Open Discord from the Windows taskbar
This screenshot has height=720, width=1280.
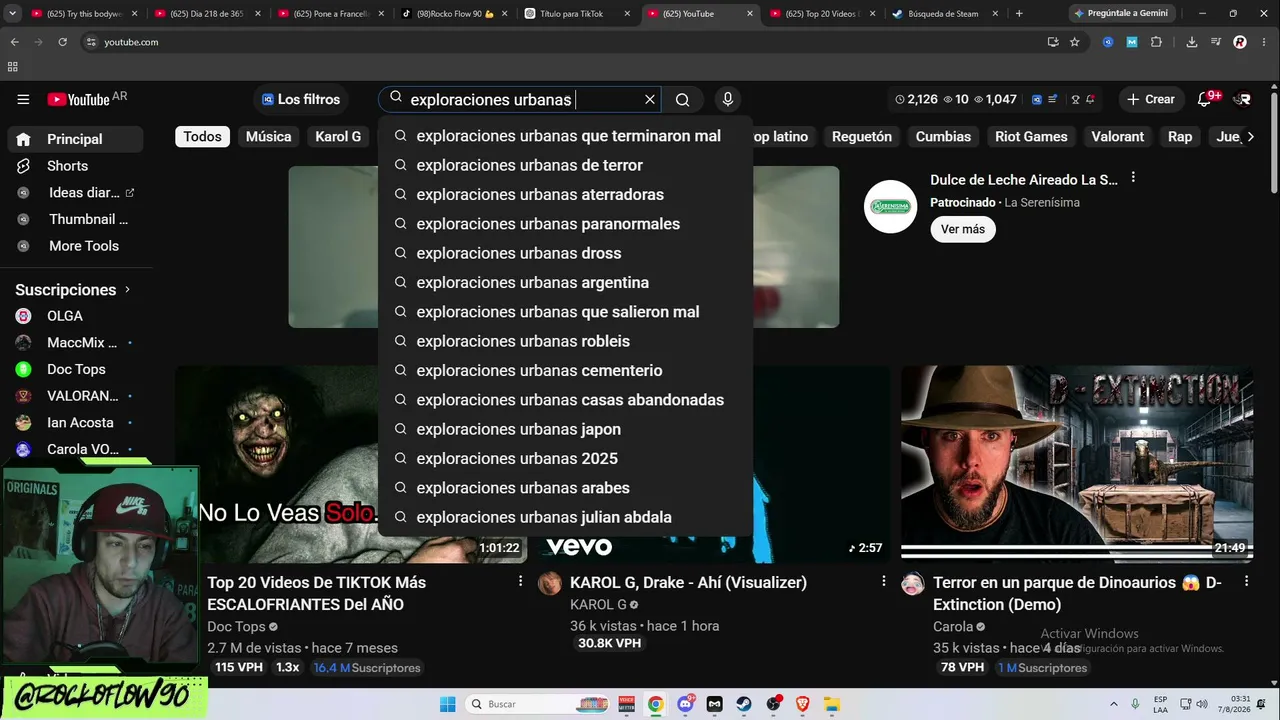pos(685,704)
